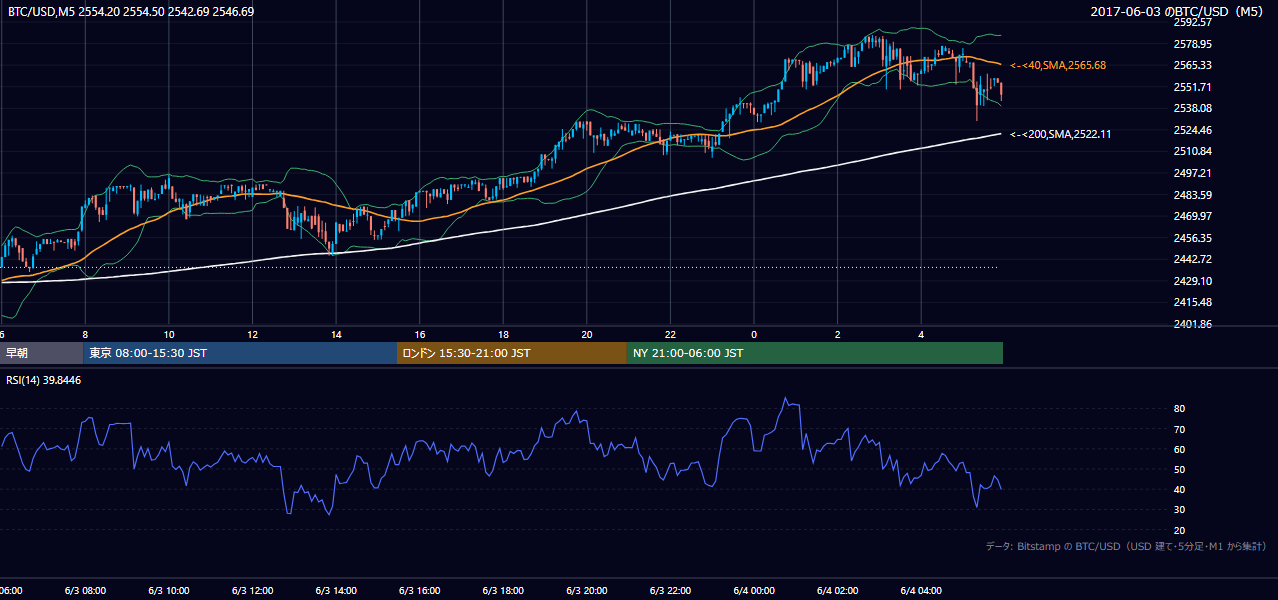The height and width of the screenshot is (600, 1278).
Task: Click RSI axis level 80
Action: [1179, 409]
